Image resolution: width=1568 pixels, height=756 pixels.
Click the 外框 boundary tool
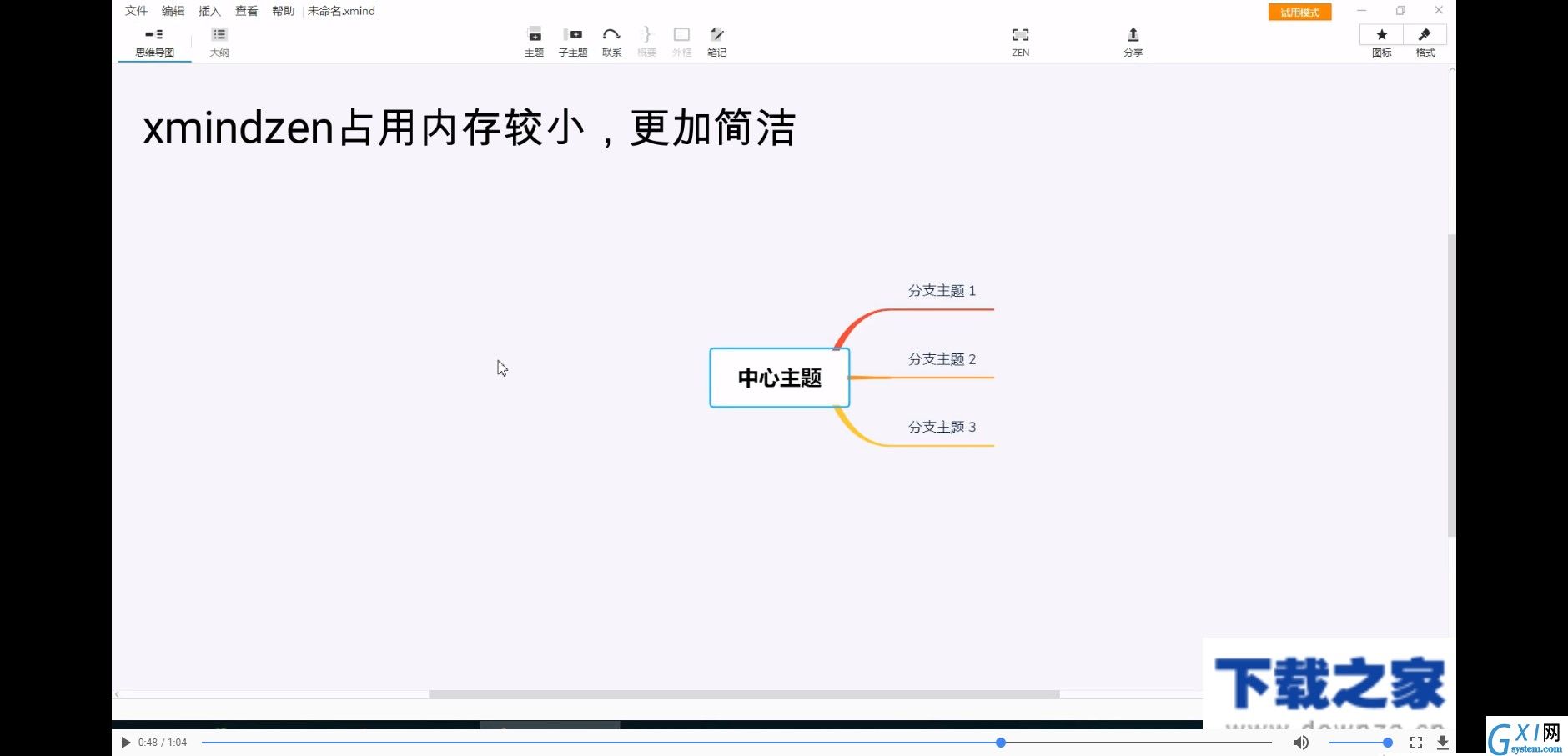(681, 42)
